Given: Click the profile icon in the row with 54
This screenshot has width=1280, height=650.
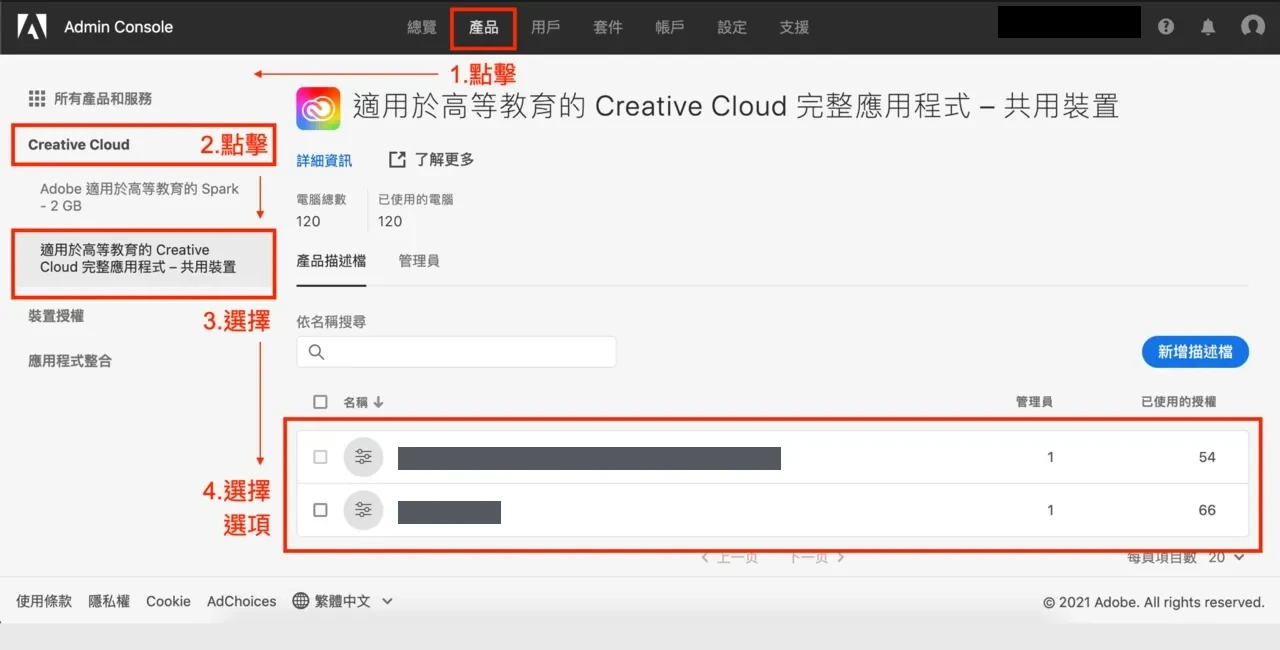Looking at the screenshot, I should (x=363, y=457).
